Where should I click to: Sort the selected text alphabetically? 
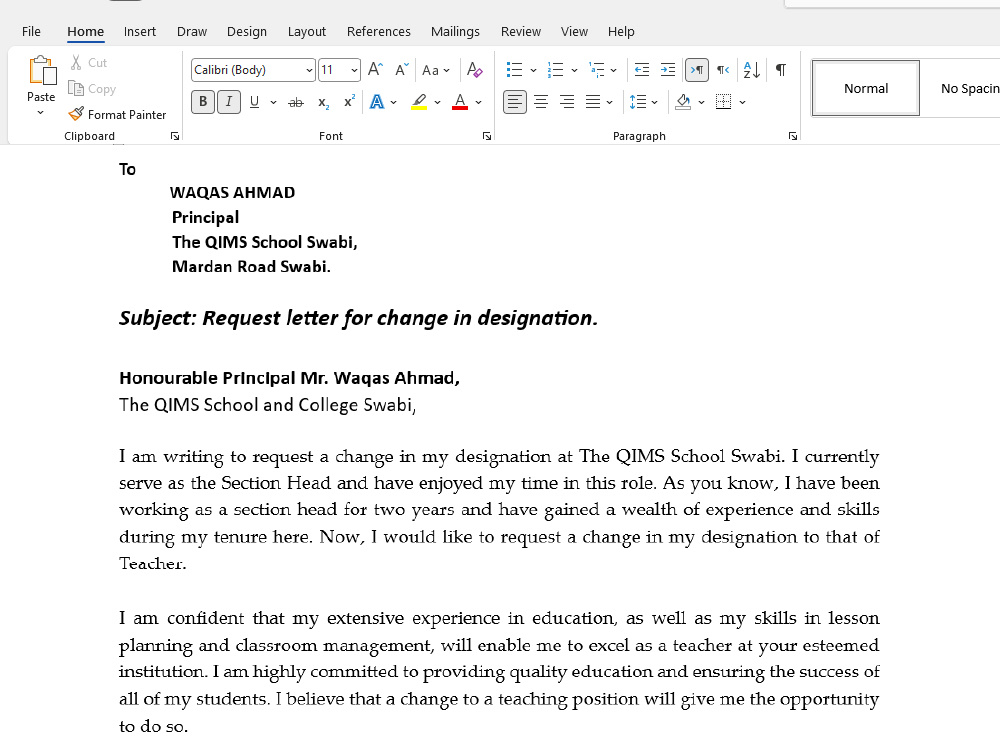(x=751, y=70)
